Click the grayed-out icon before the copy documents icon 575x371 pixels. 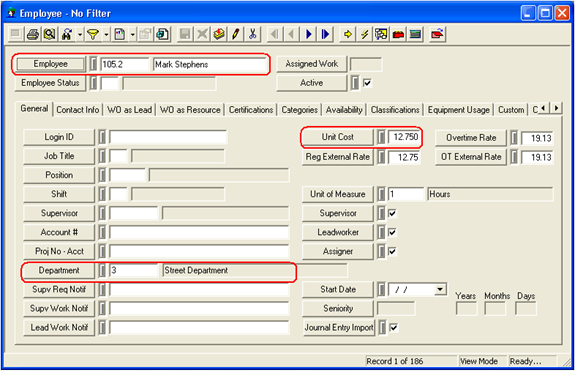coord(145,34)
